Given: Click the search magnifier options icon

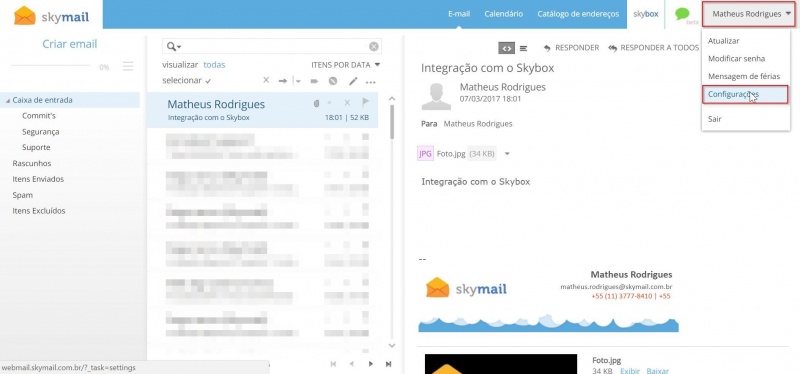Looking at the screenshot, I should pos(173,46).
